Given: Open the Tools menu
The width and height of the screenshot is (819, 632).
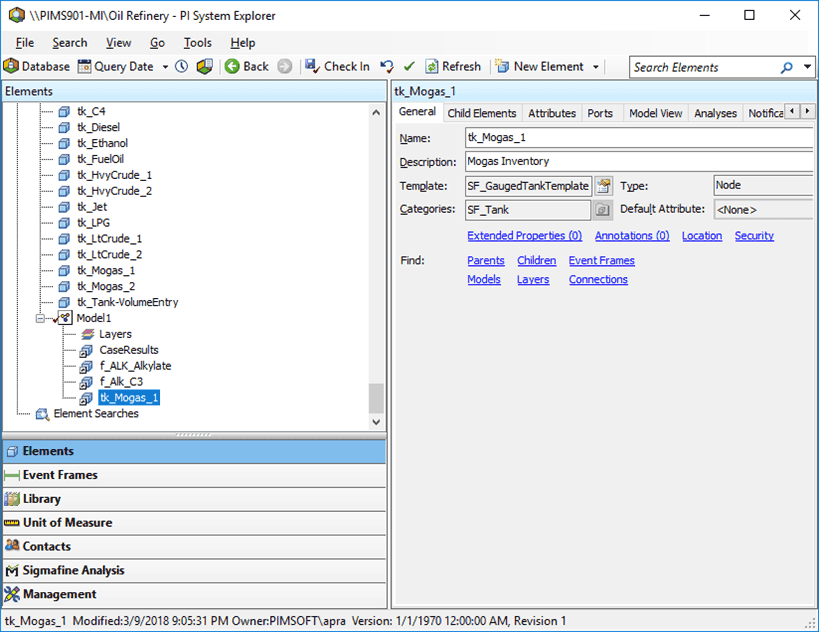Looking at the screenshot, I should click(x=197, y=43).
